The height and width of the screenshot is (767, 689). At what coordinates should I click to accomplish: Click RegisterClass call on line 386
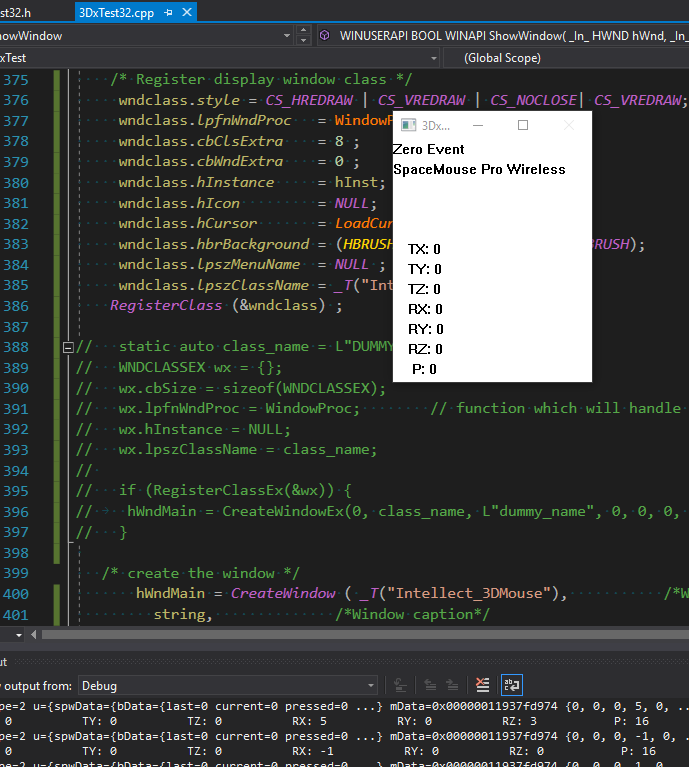[x=166, y=305]
